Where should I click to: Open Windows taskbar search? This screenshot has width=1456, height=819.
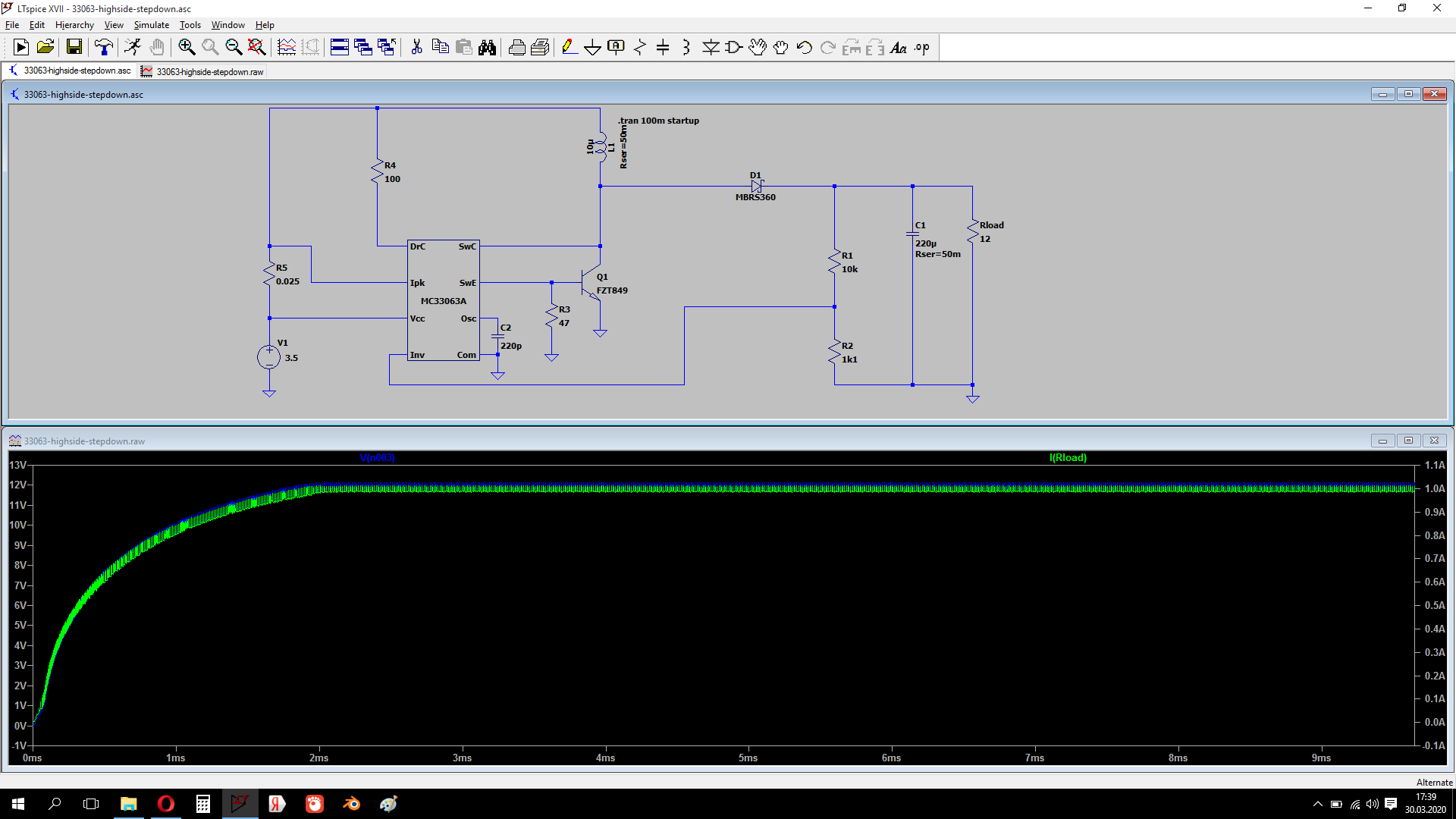pos(55,804)
